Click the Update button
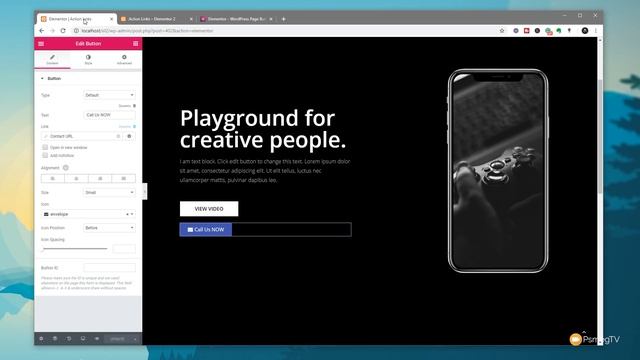640x360 pixels. tap(118, 339)
